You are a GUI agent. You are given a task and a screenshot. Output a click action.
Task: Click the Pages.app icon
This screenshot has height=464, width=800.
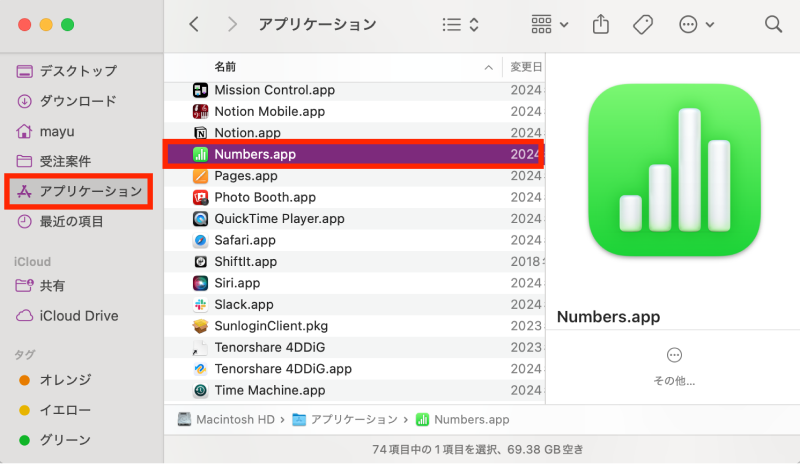tap(201, 176)
